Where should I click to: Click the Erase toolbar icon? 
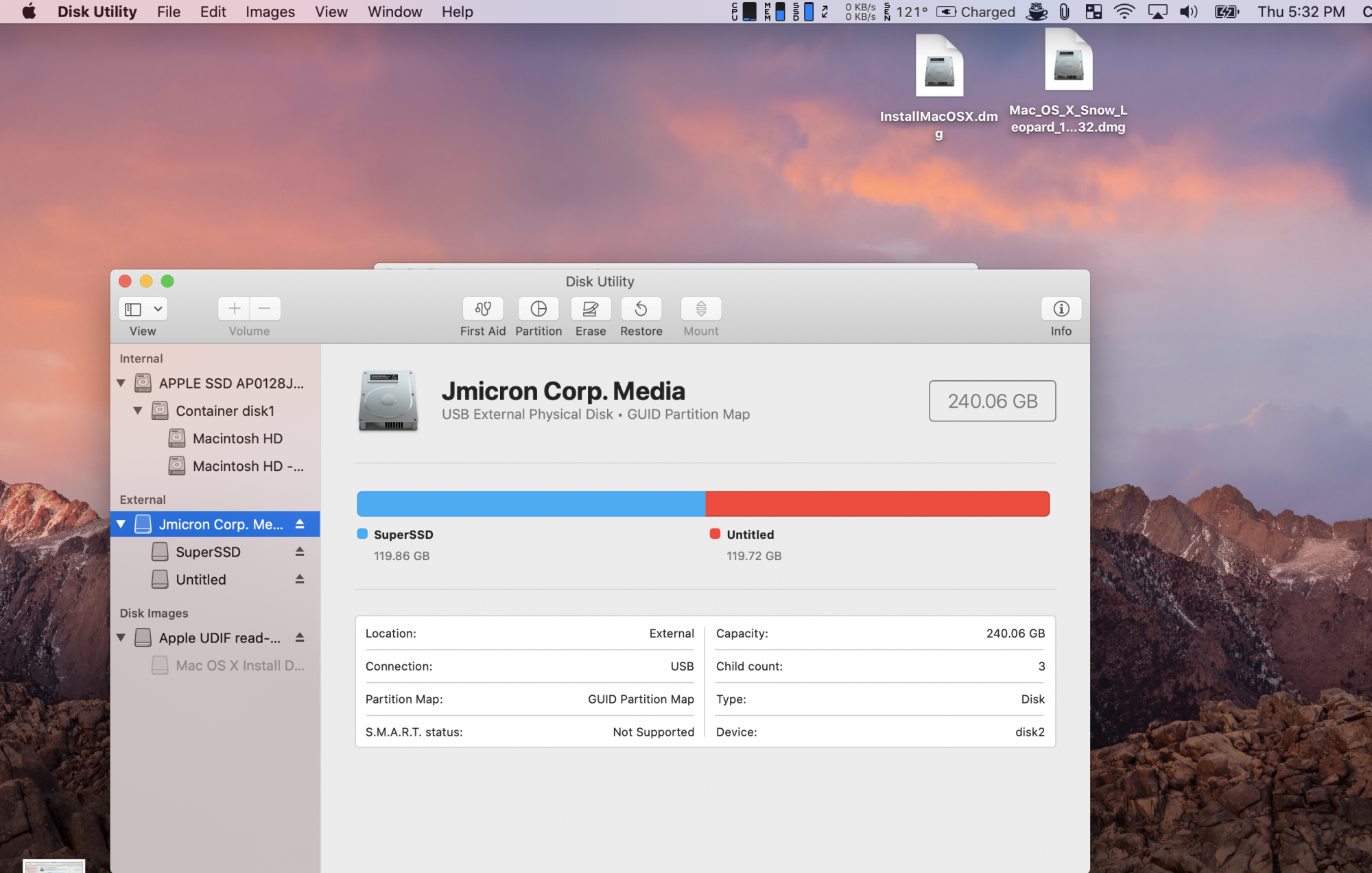(x=591, y=309)
